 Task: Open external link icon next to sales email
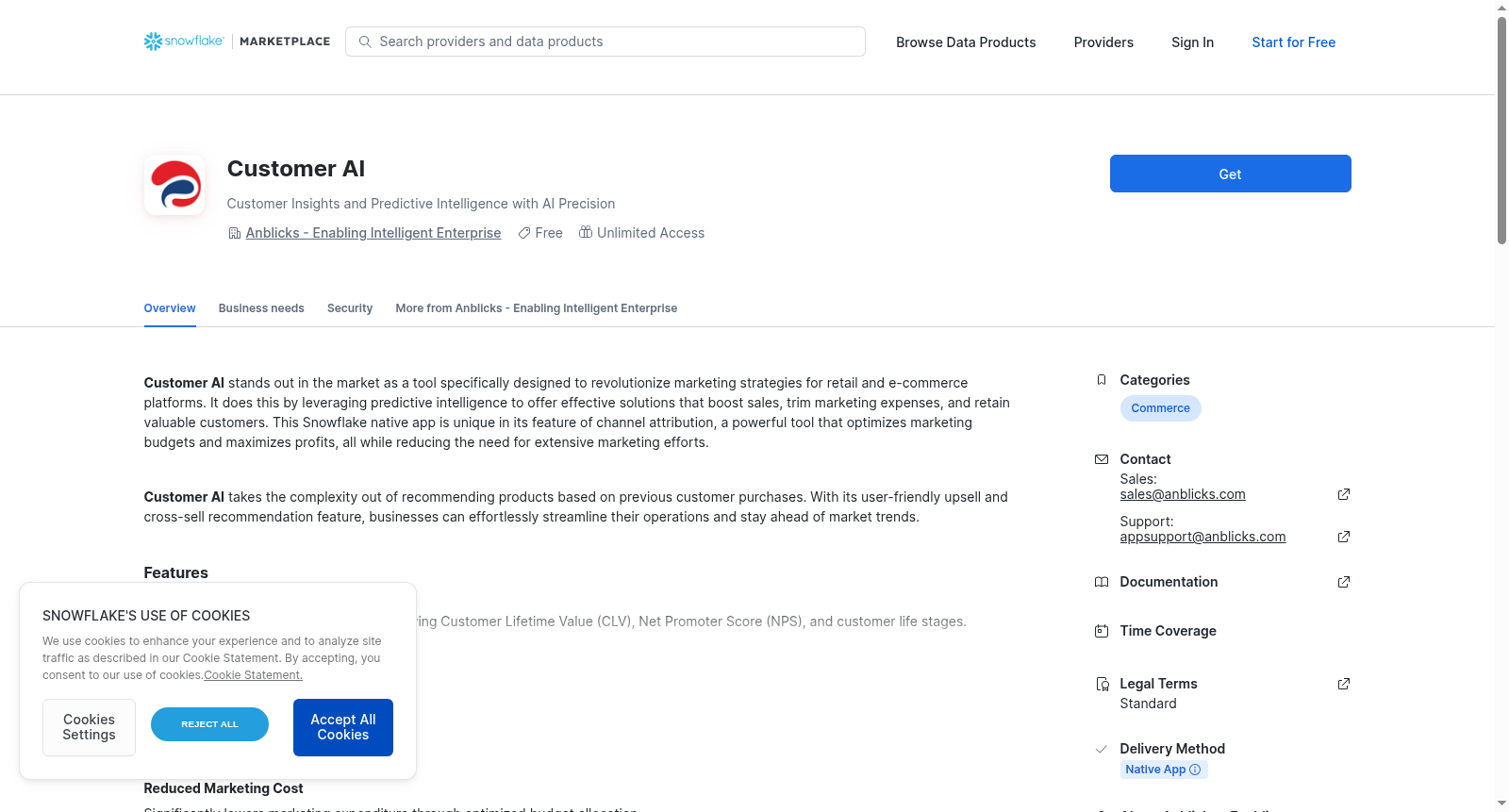point(1344,494)
